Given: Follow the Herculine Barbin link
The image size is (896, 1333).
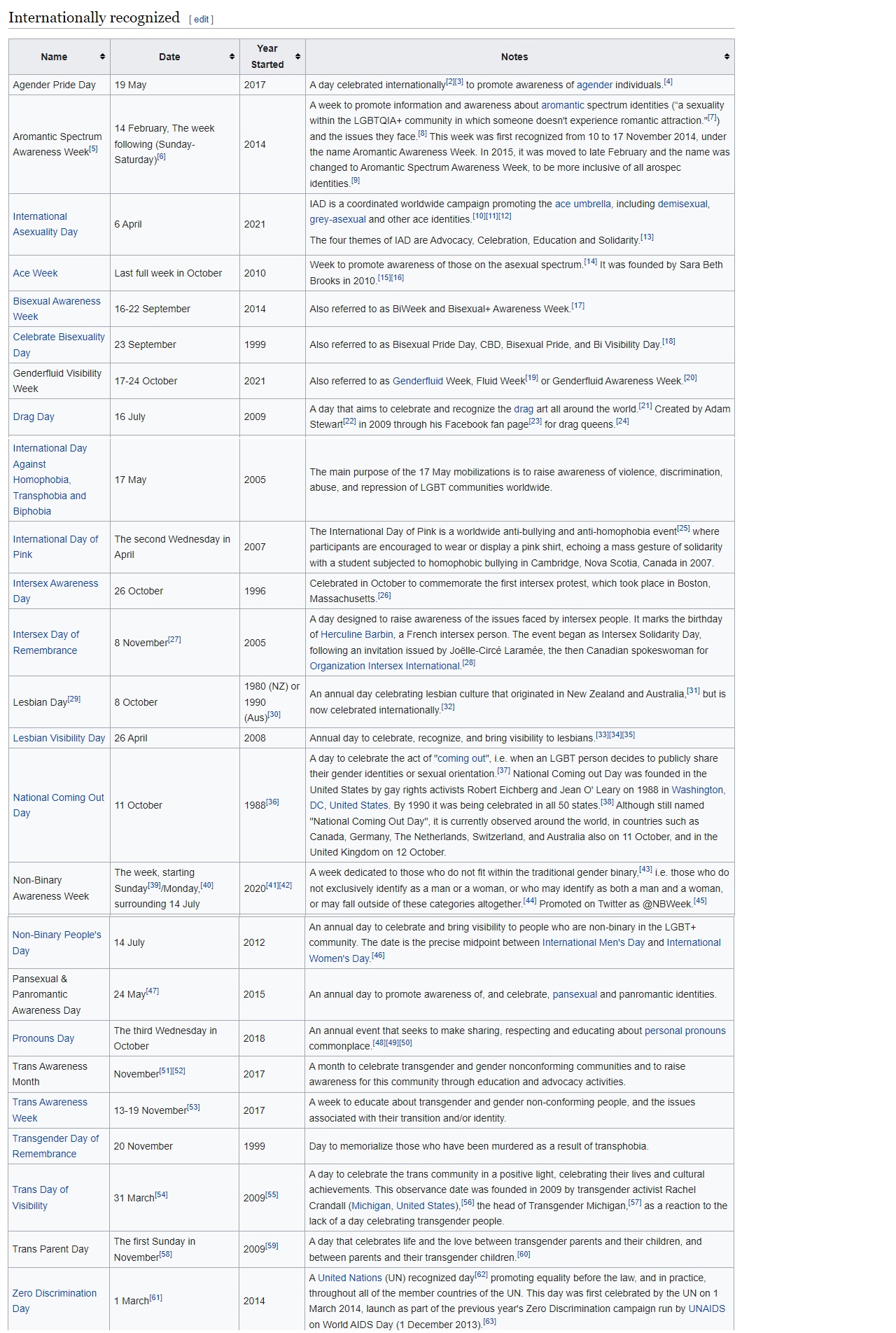Looking at the screenshot, I should 357,634.
